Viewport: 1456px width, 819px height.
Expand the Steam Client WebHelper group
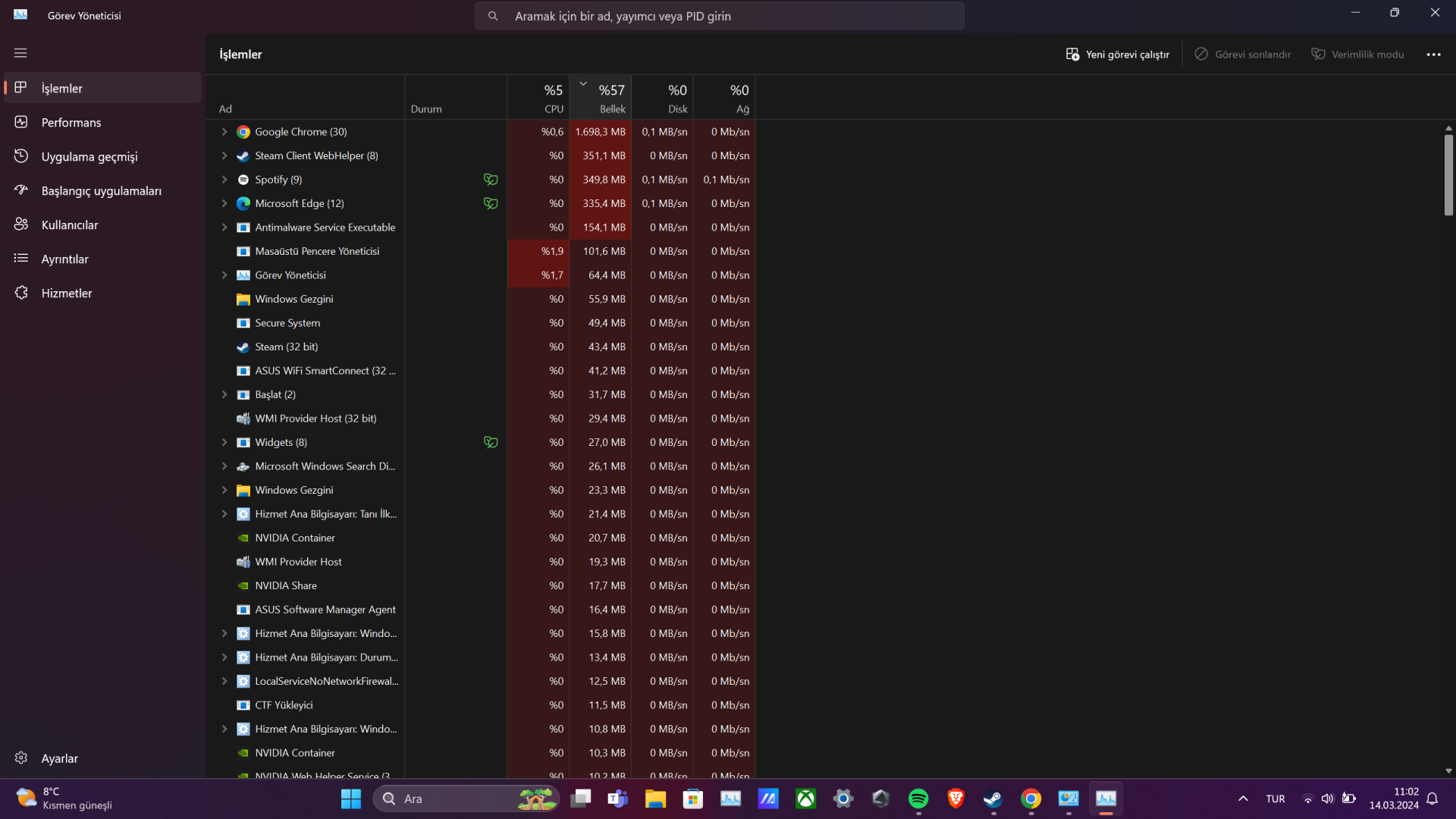224,155
